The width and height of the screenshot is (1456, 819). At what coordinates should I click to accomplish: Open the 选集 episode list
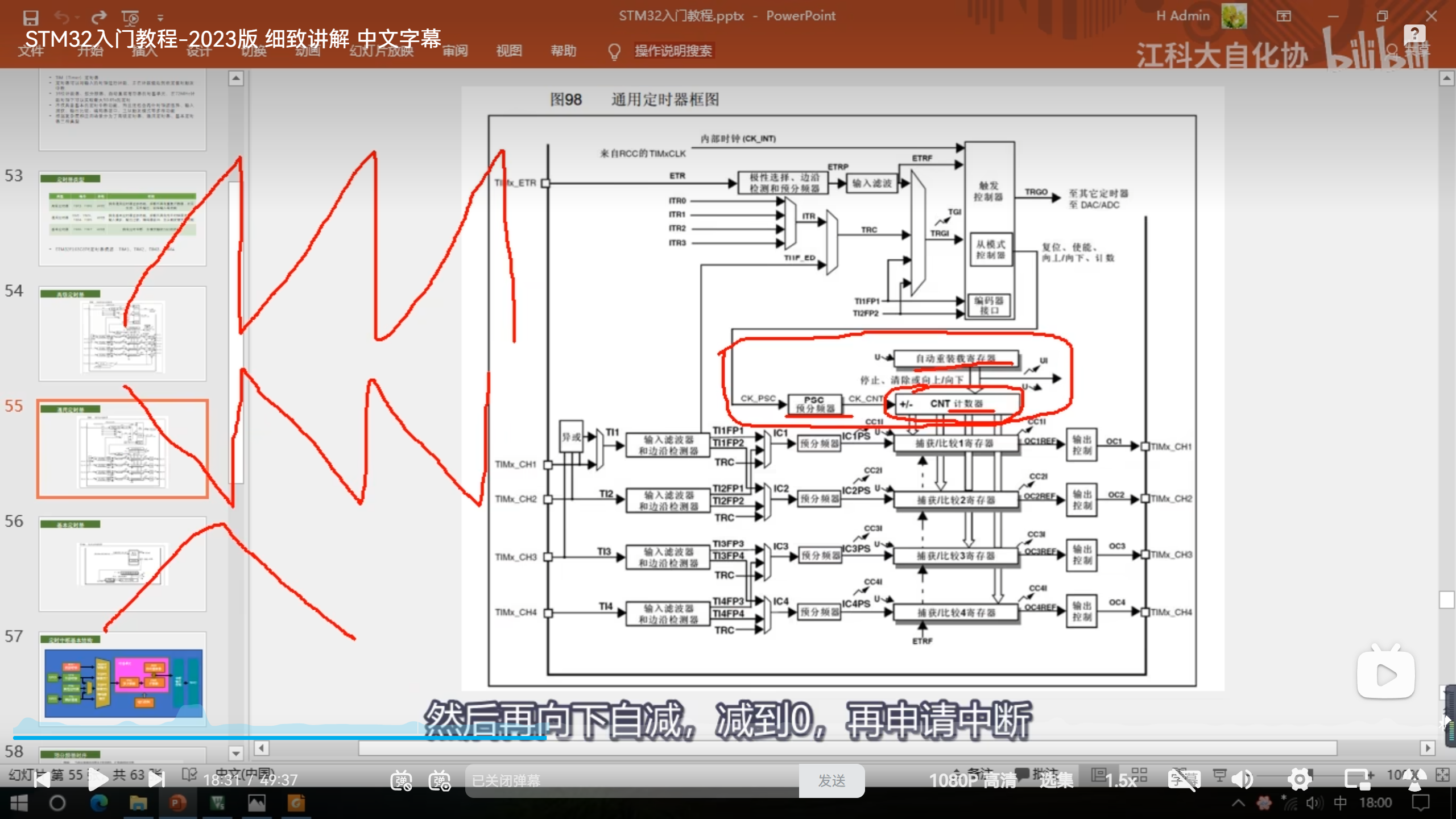[1056, 780]
